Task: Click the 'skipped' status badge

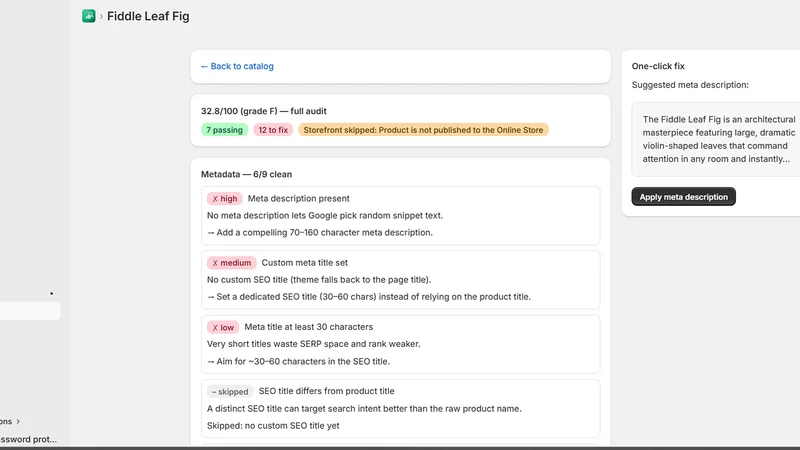Action: coord(230,392)
